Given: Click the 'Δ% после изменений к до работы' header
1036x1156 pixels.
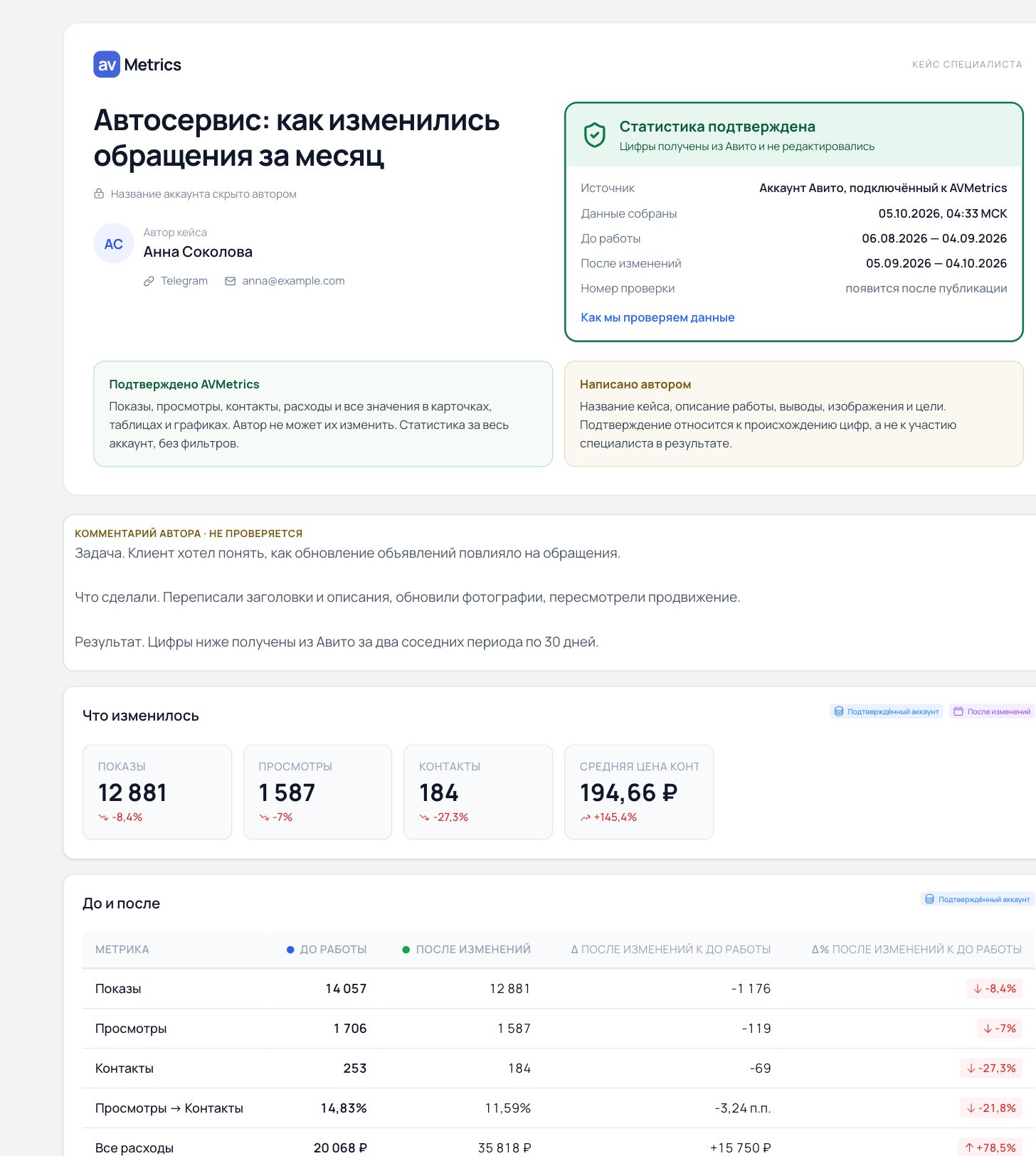Looking at the screenshot, I should coord(916,950).
